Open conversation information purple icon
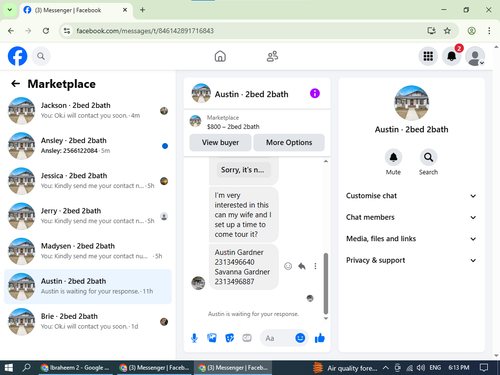The height and width of the screenshot is (375, 500). (x=315, y=93)
